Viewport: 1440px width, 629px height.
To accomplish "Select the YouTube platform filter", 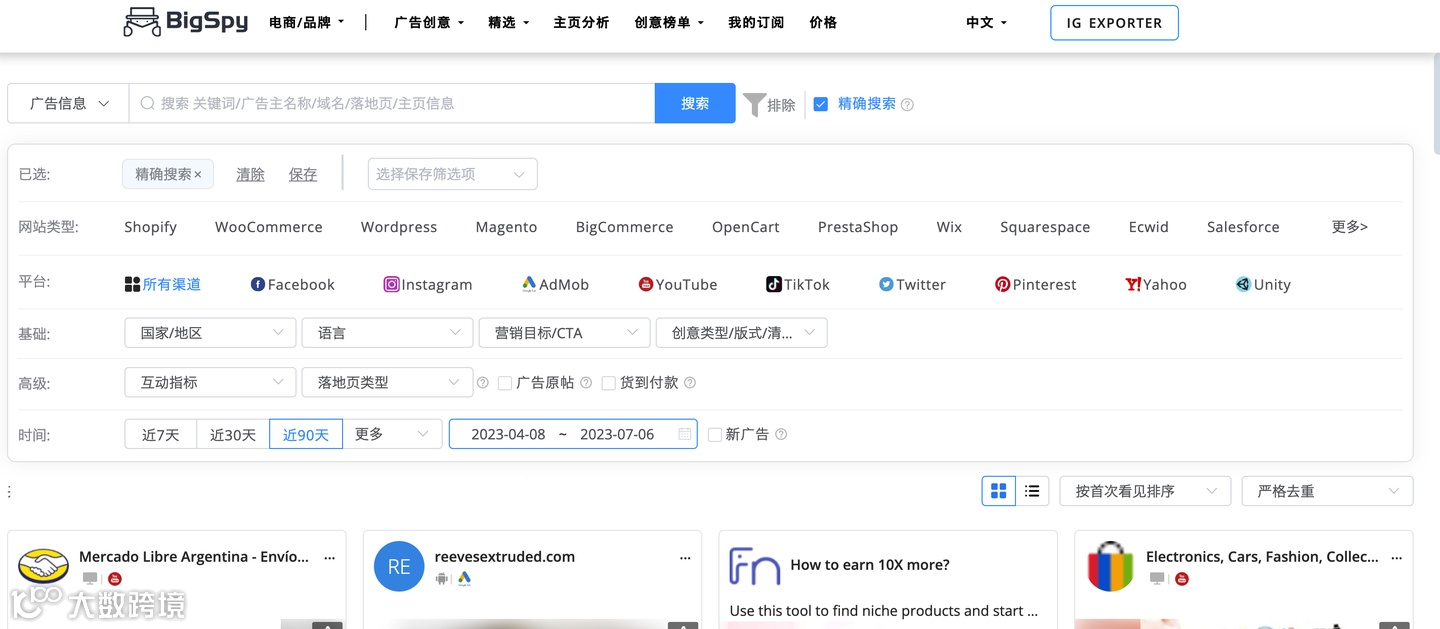I will tap(678, 284).
